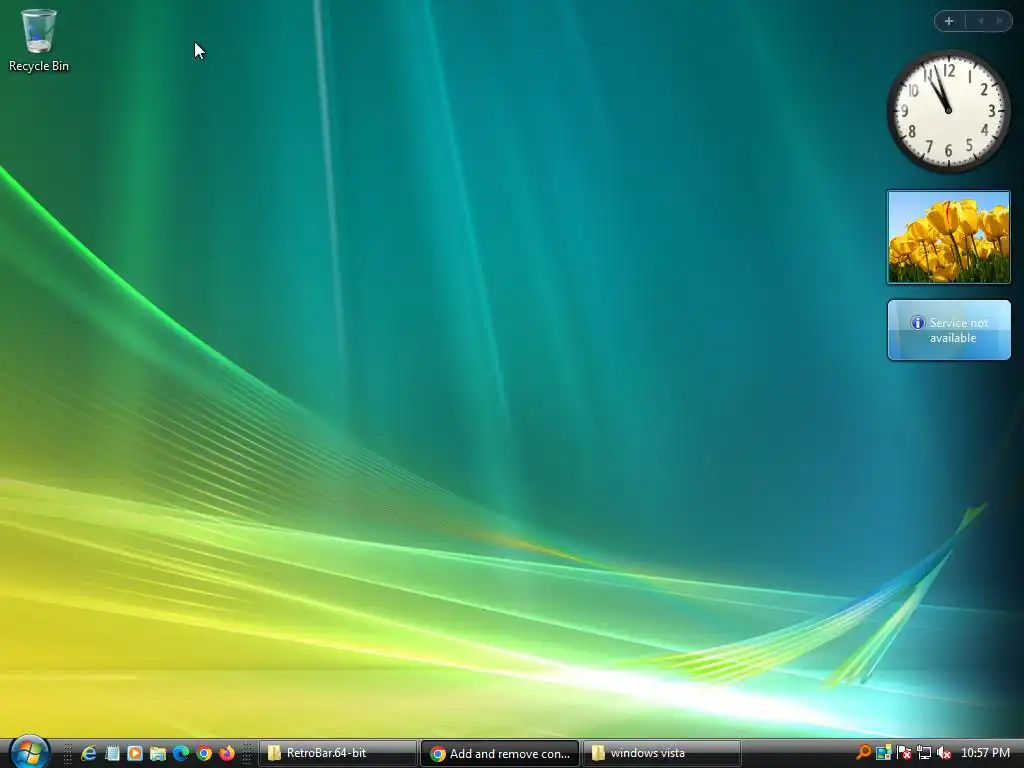Open the network tray icon
The height and width of the screenshot is (768, 1024).
[923, 753]
